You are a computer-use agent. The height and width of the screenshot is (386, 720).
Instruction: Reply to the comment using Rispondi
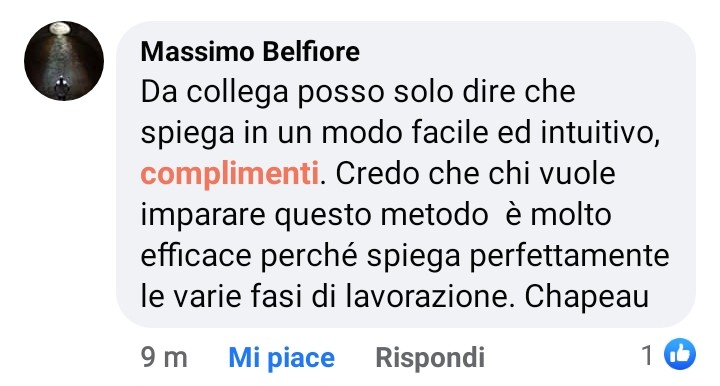click(x=430, y=357)
